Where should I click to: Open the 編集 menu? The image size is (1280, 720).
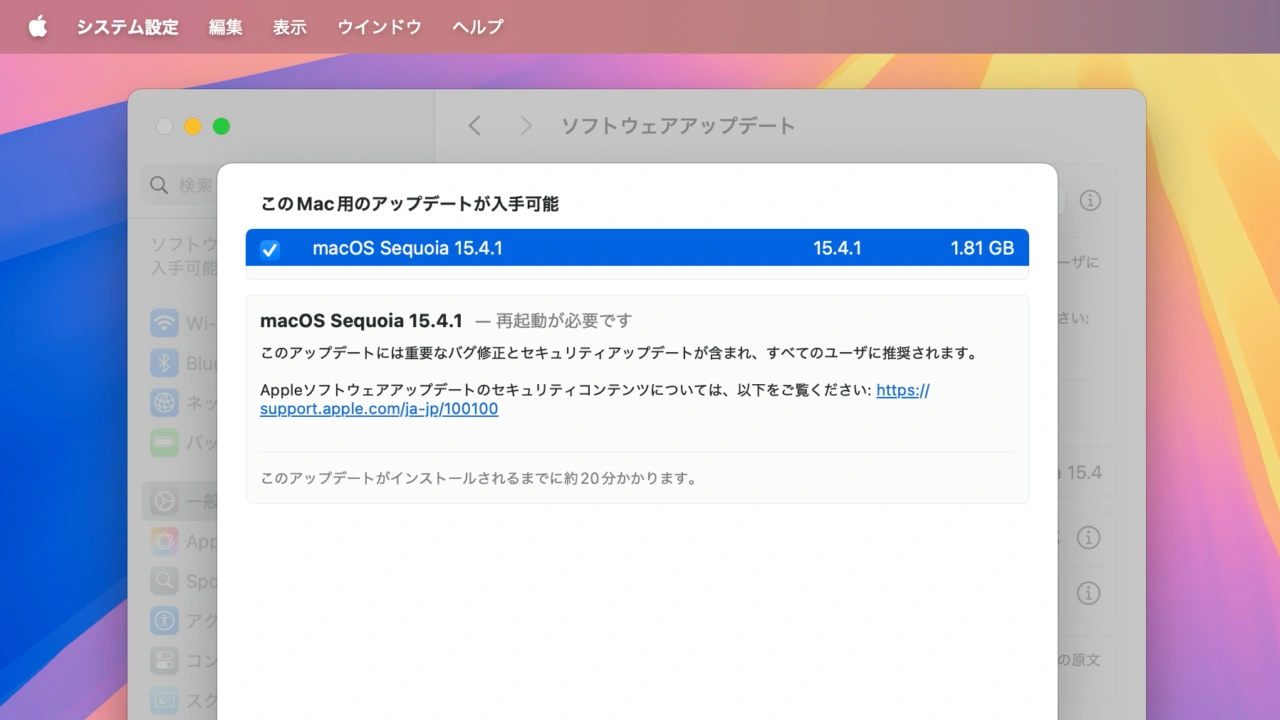click(225, 27)
